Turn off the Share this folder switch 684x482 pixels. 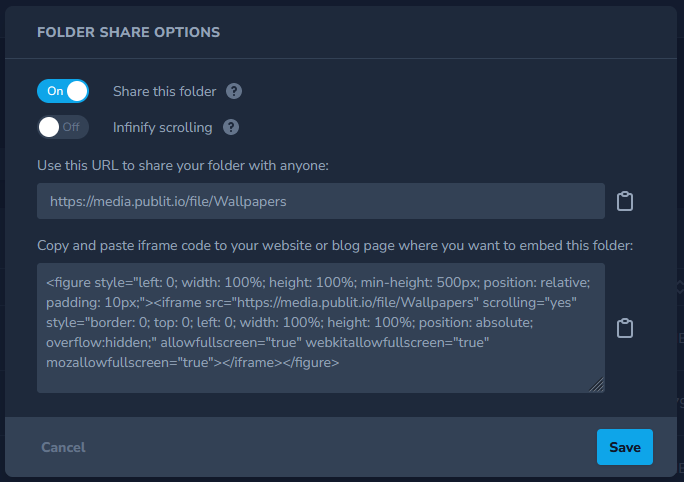click(63, 91)
